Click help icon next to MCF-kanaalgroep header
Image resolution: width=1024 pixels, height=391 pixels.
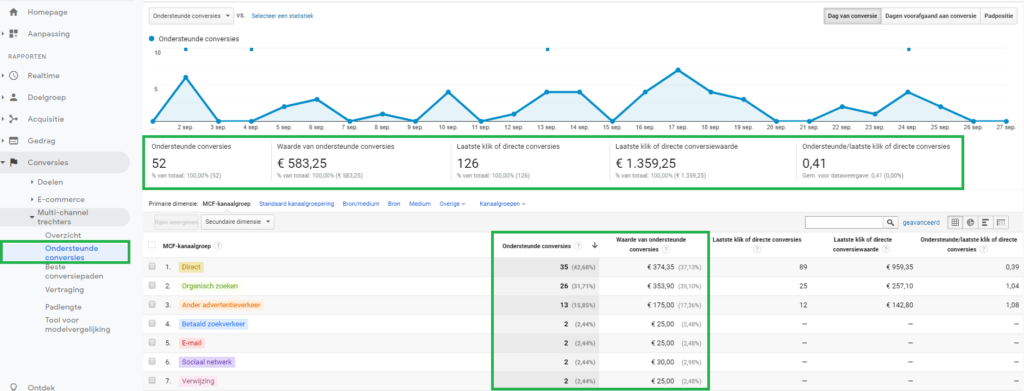click(x=217, y=245)
